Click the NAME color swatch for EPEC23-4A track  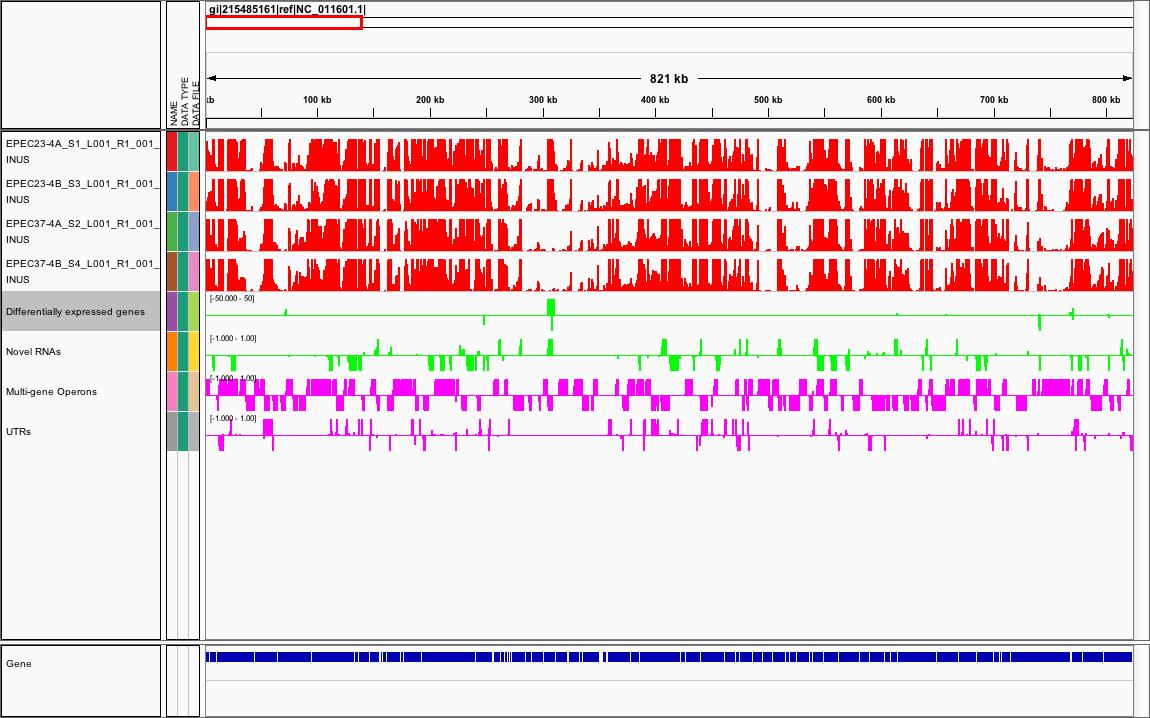click(x=172, y=152)
